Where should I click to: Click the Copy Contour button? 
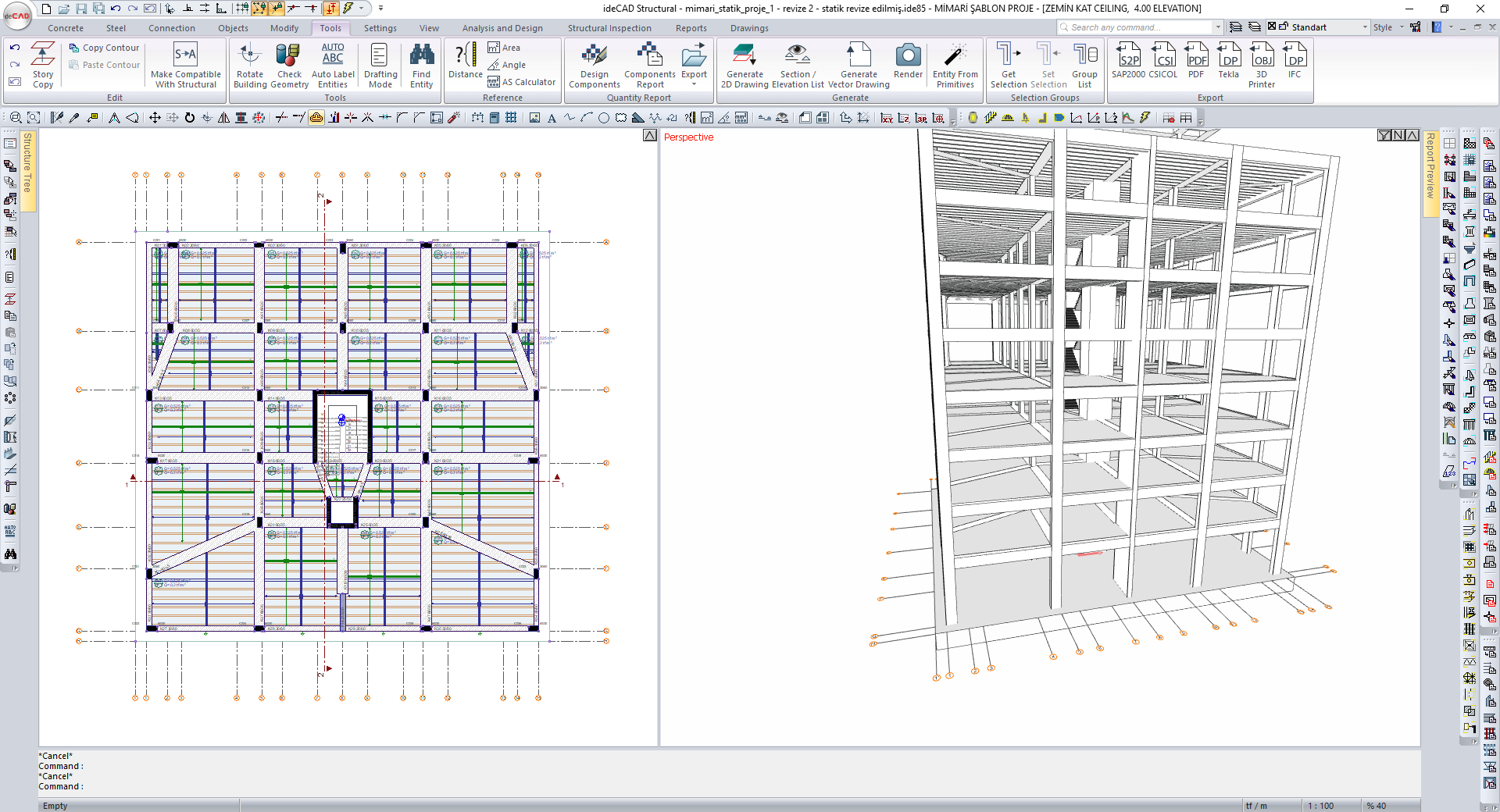pos(105,48)
